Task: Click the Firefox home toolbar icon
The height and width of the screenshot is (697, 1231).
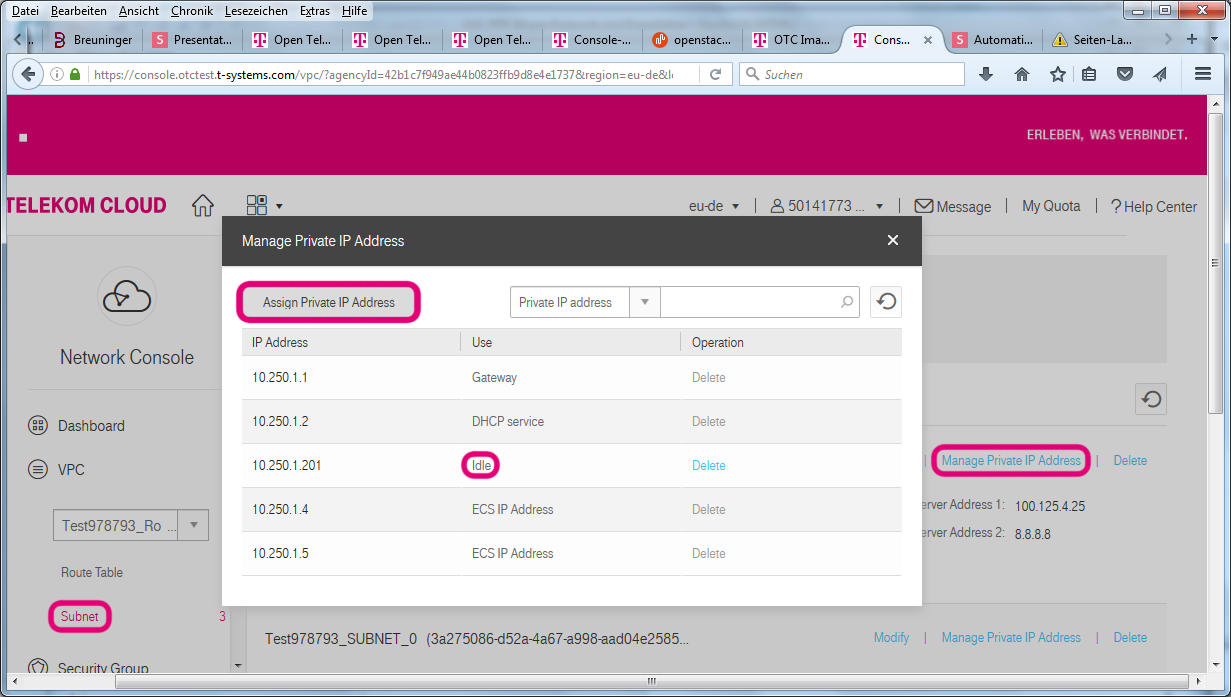Action: (x=1022, y=74)
